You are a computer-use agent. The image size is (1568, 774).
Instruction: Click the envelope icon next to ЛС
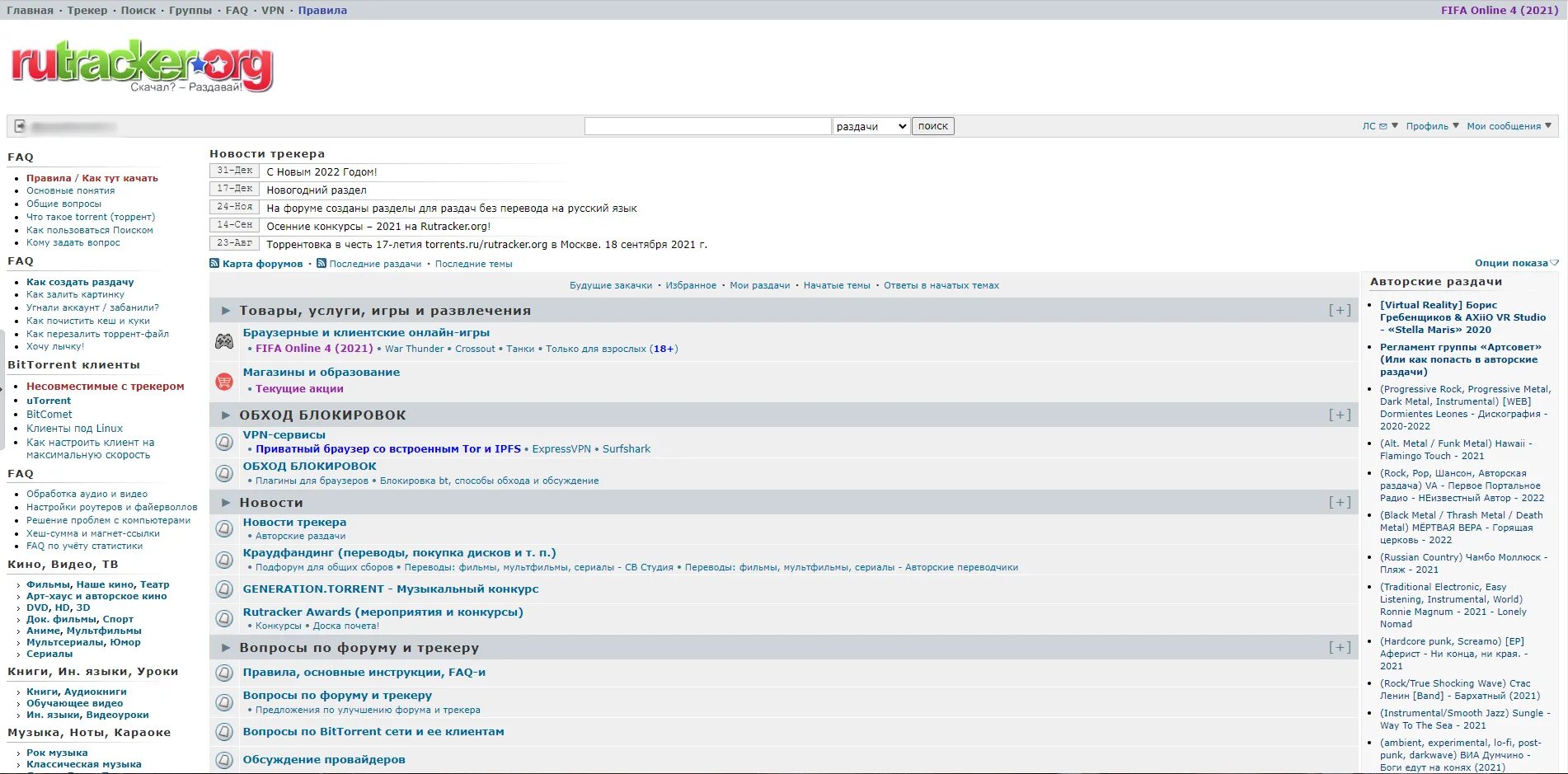[1383, 126]
